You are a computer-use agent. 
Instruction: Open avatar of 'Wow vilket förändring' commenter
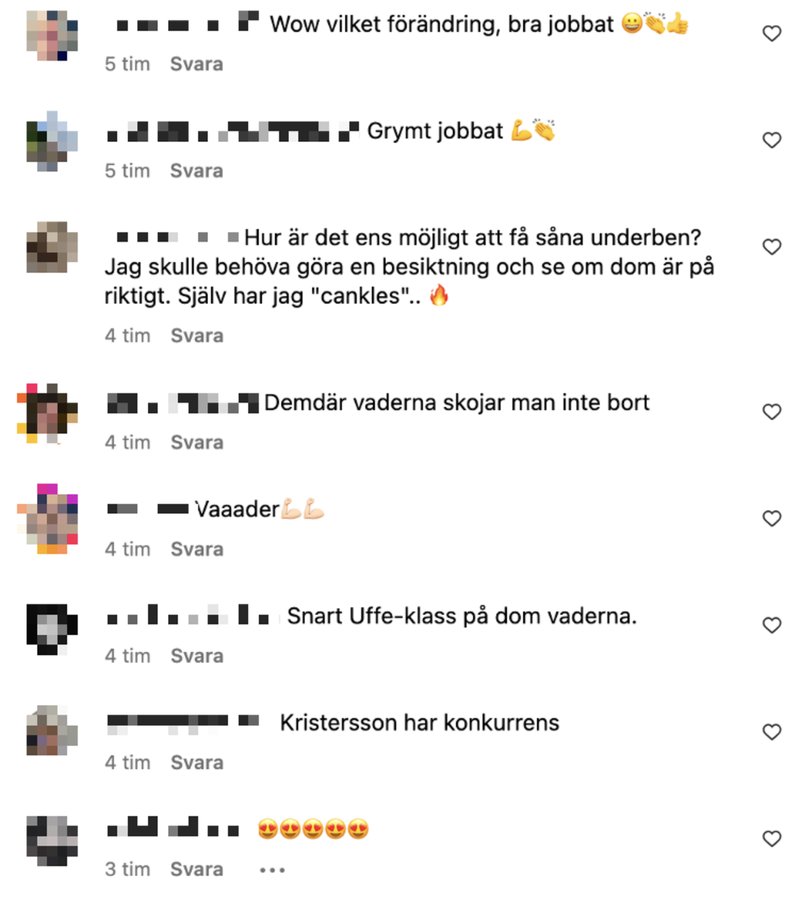[52, 35]
